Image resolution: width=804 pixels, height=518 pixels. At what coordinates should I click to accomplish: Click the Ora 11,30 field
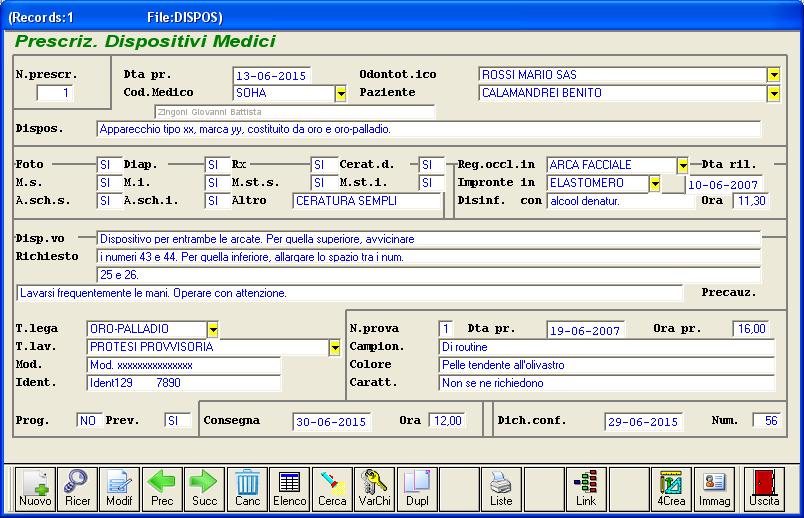point(751,201)
